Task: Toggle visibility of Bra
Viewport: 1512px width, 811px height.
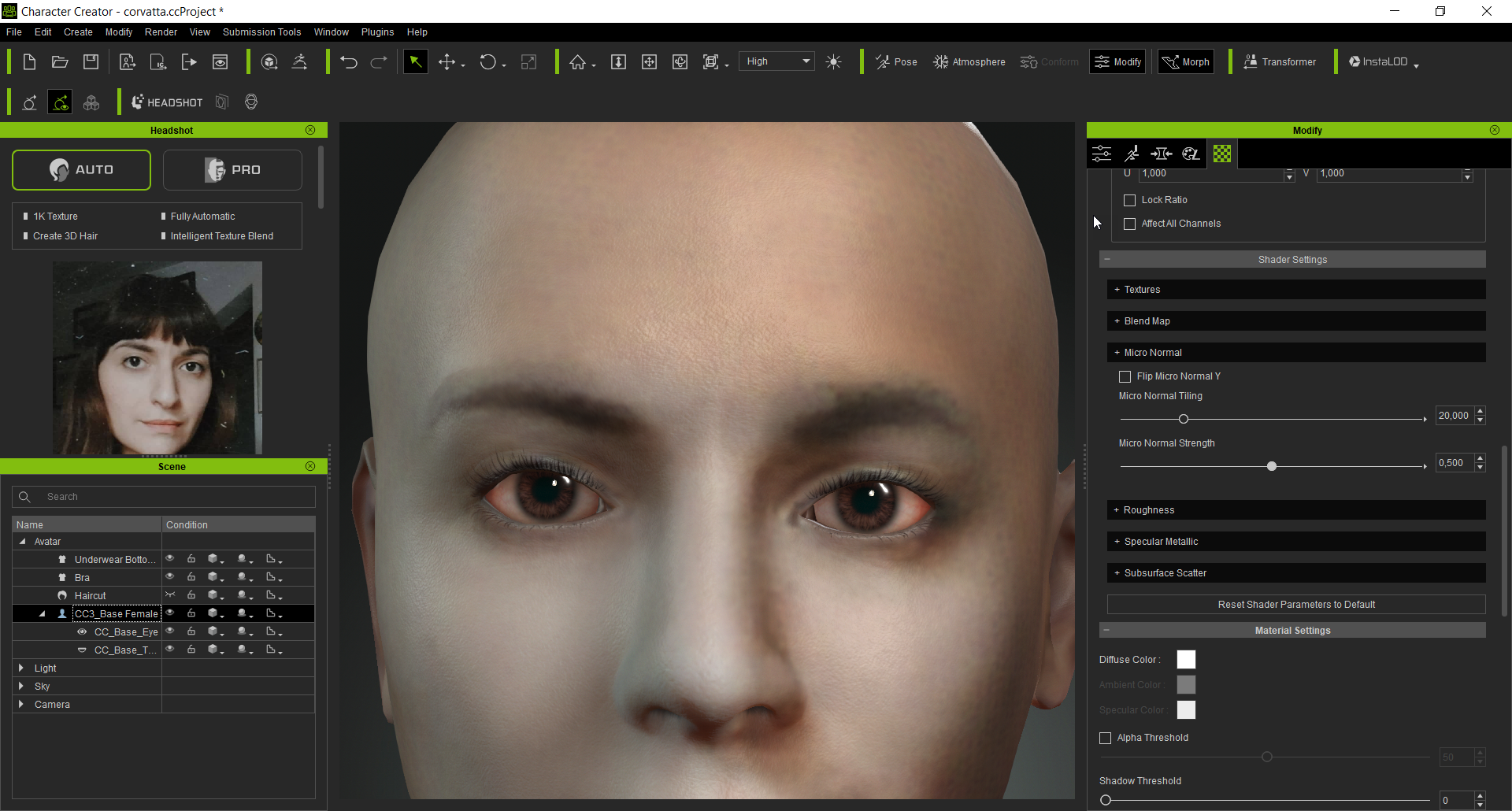Action: pos(169,577)
